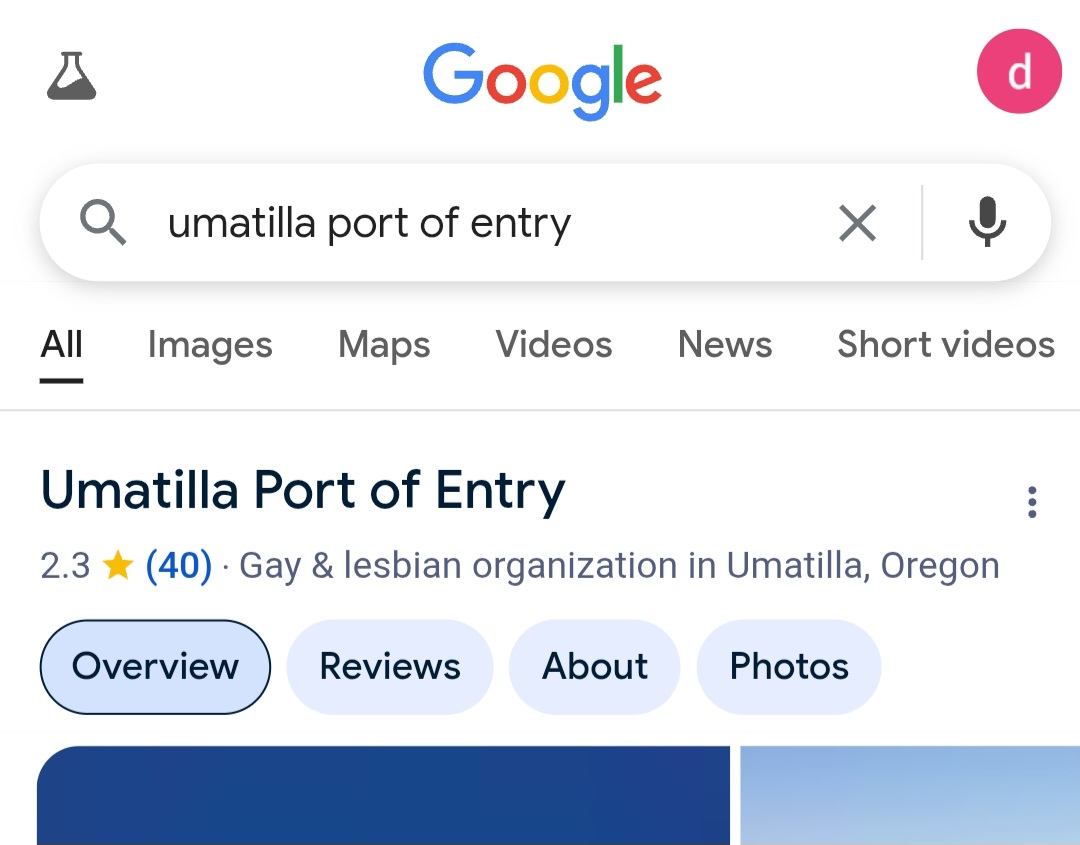Click the search text field
The image size is (1080, 845).
pos(480,223)
